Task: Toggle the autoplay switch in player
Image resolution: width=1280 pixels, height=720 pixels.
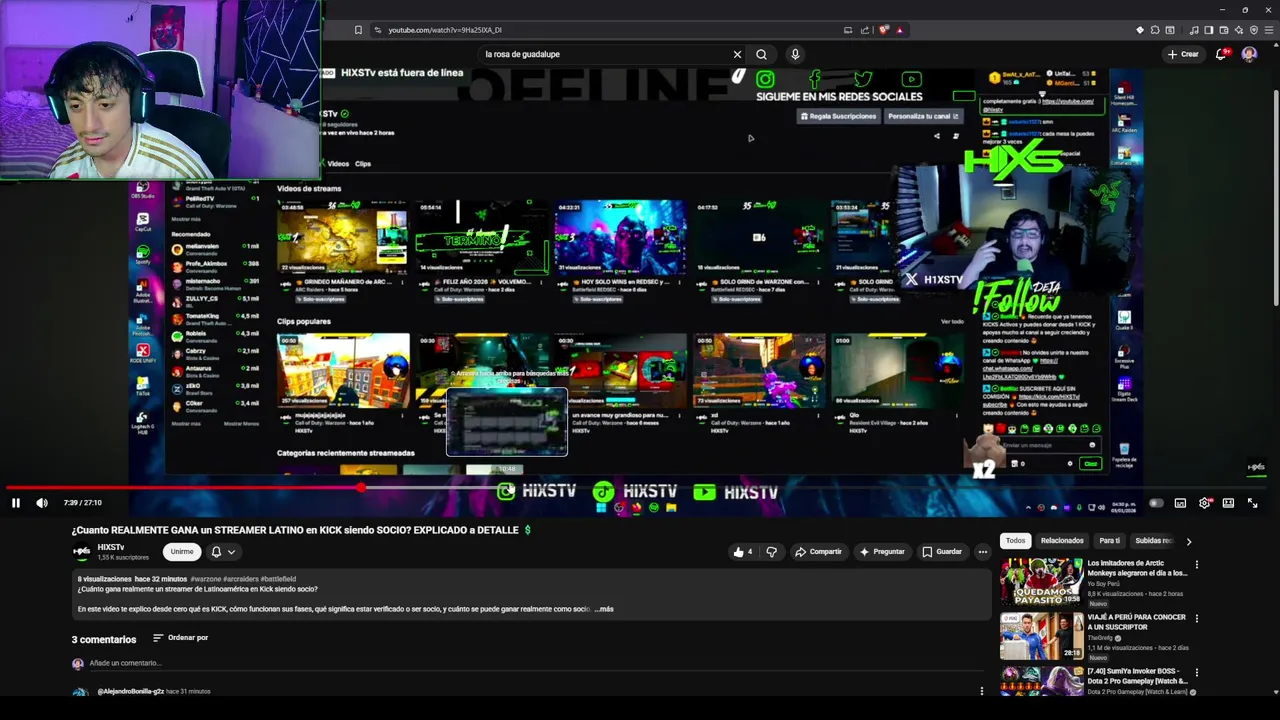Action: (x=1155, y=503)
